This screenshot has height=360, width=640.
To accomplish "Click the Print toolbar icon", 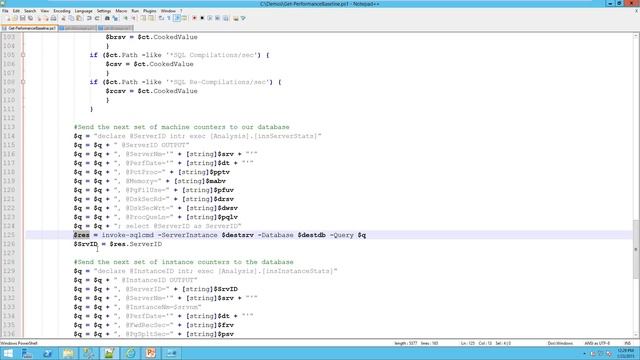I will click(53, 18).
